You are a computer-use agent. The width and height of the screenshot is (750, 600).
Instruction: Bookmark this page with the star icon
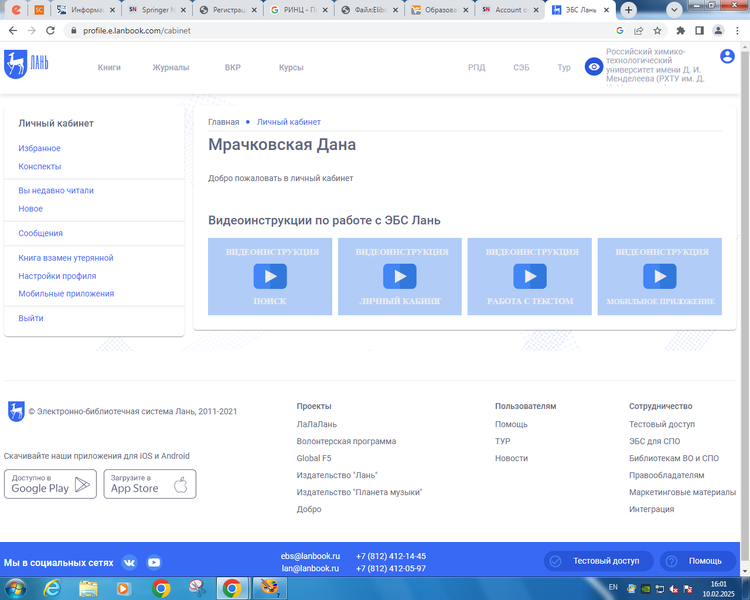657,31
